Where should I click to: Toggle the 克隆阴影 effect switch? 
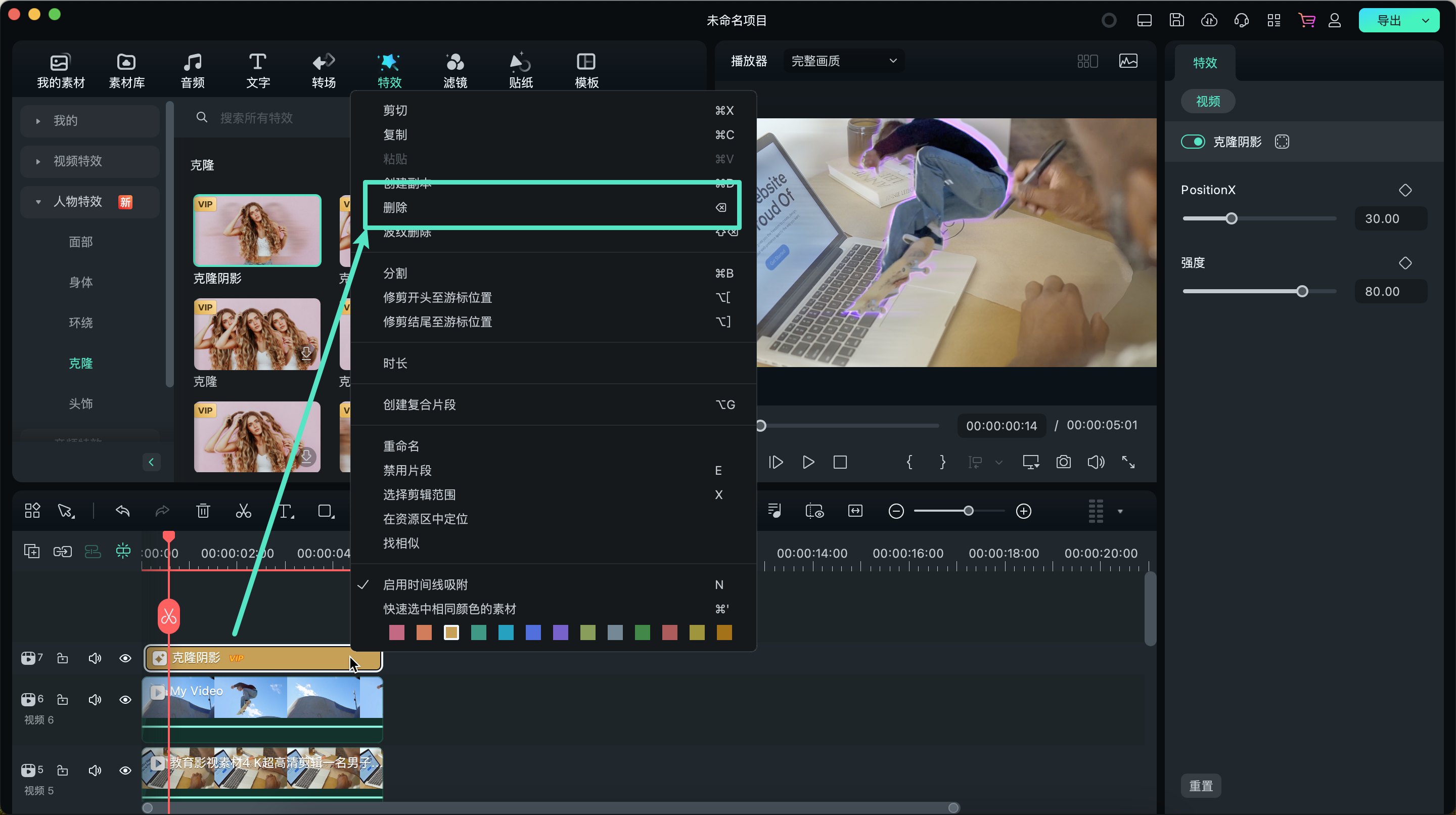1193,142
